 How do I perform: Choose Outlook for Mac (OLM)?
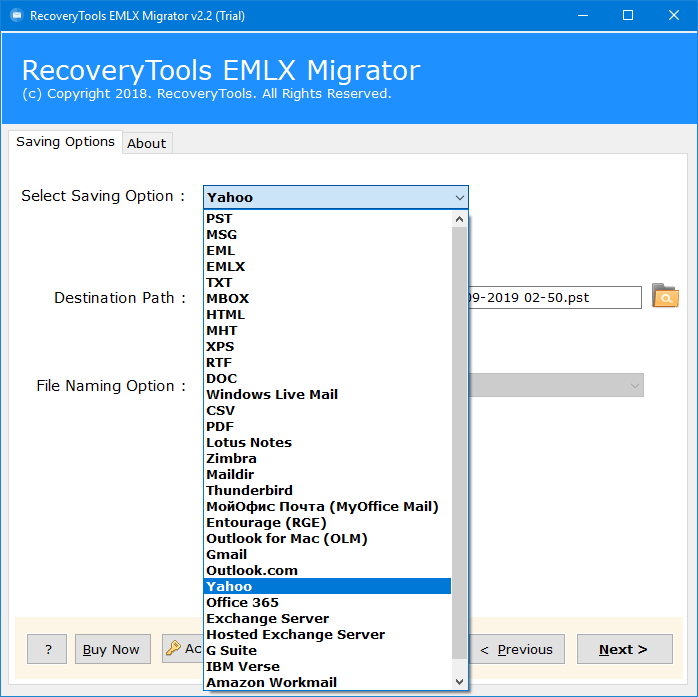pos(327,539)
